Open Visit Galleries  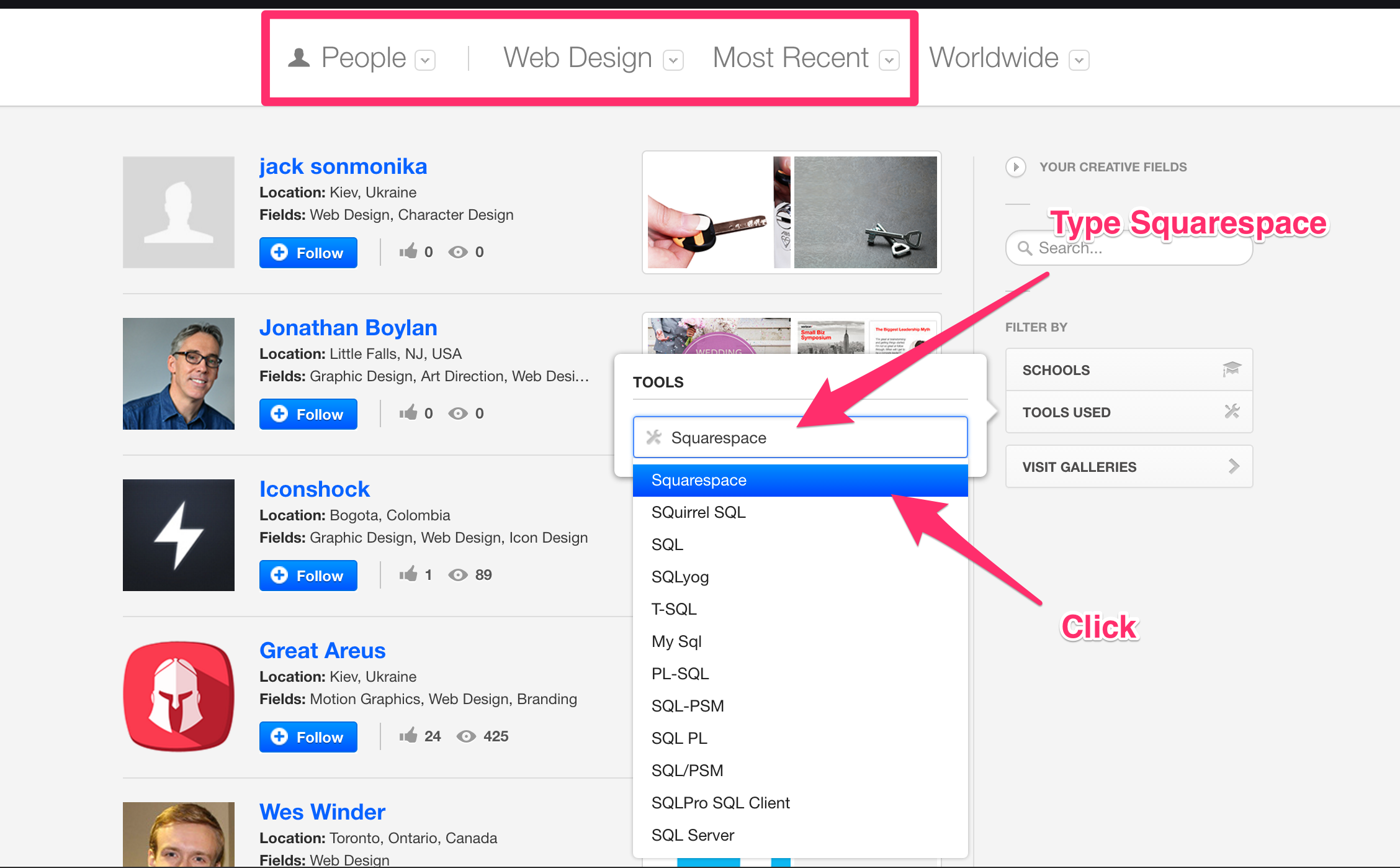pos(1129,467)
